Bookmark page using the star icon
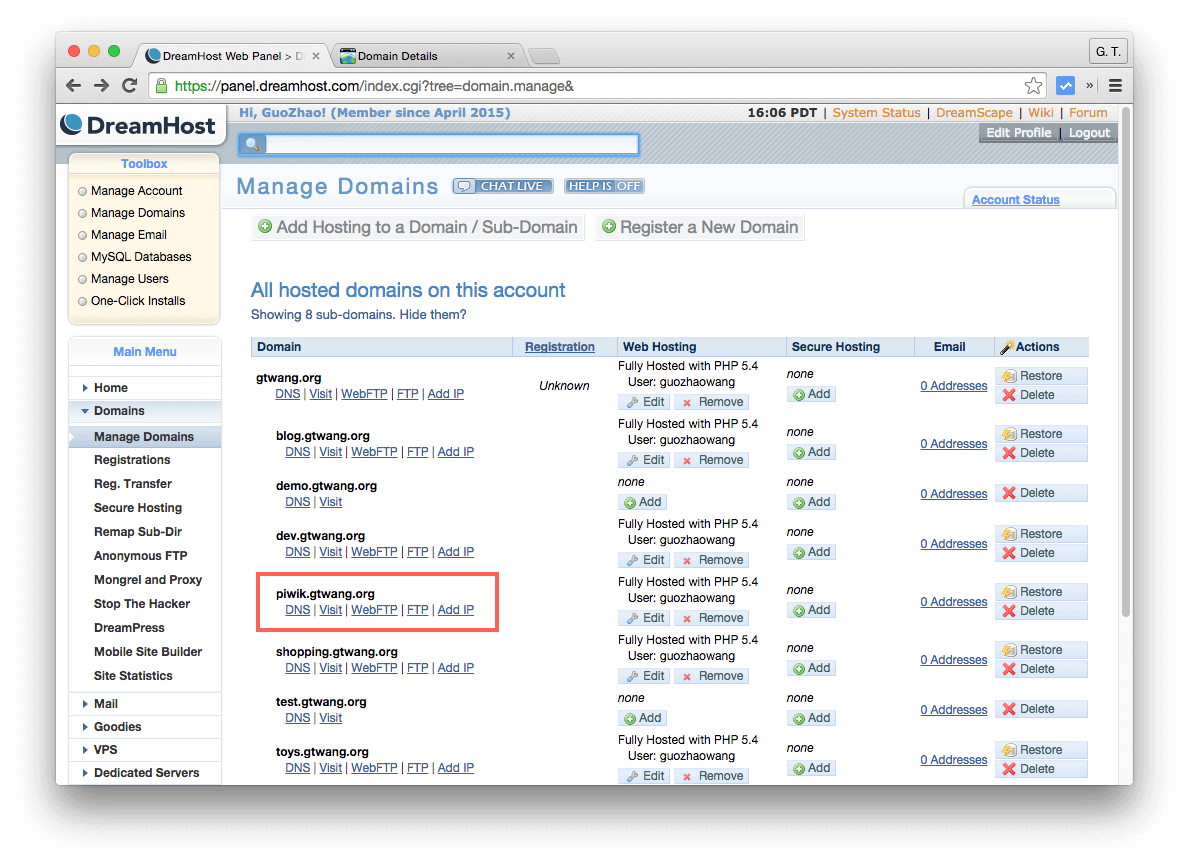 coord(1033,86)
